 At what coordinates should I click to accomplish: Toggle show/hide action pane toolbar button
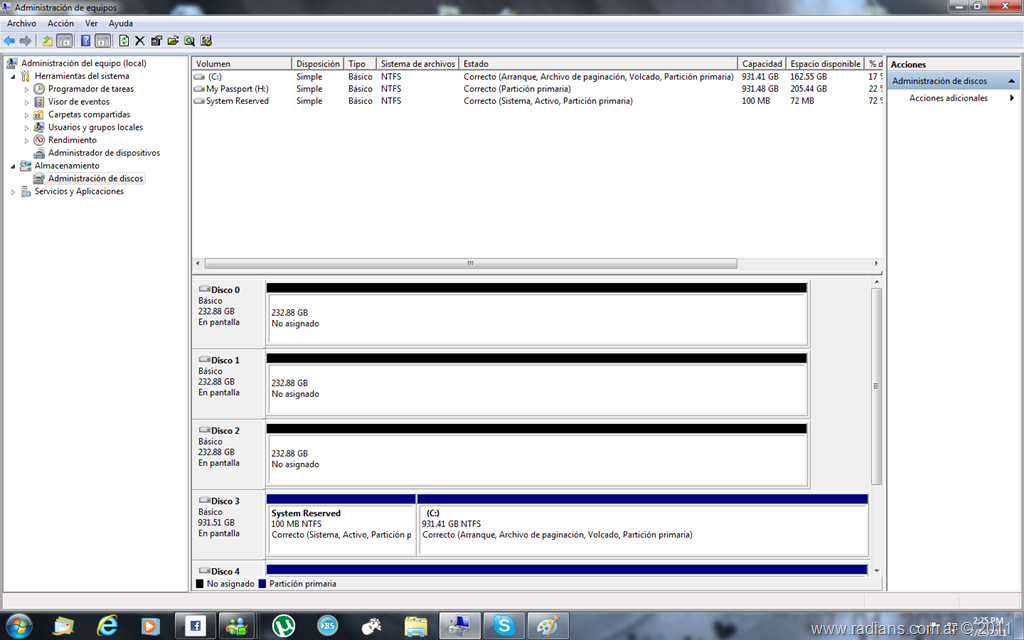[103, 41]
